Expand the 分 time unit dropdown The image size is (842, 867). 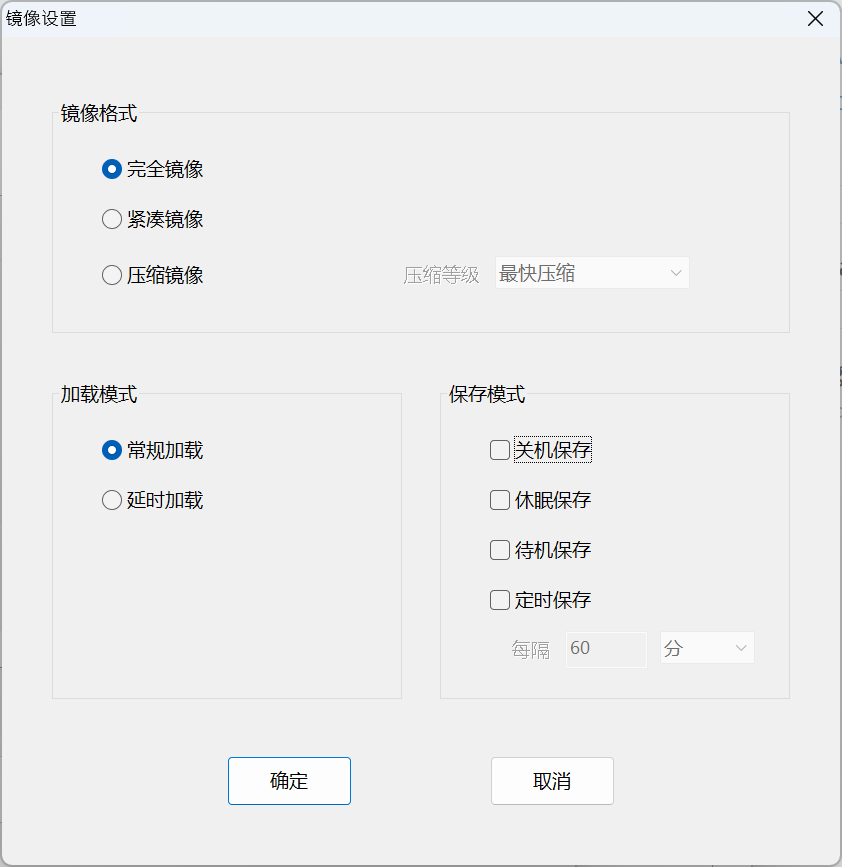(x=707, y=648)
